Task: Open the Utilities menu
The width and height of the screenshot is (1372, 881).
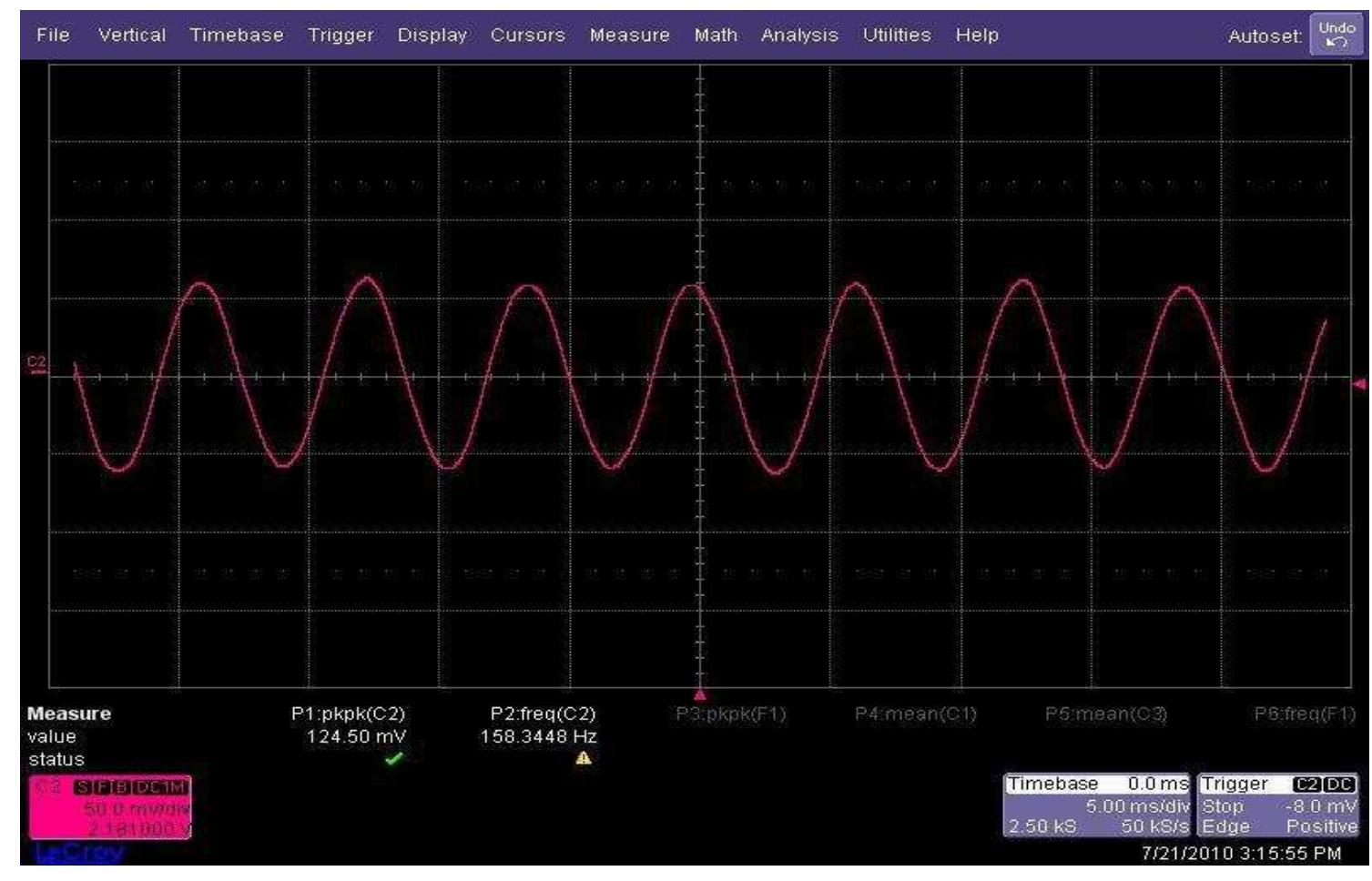Action: [x=897, y=35]
